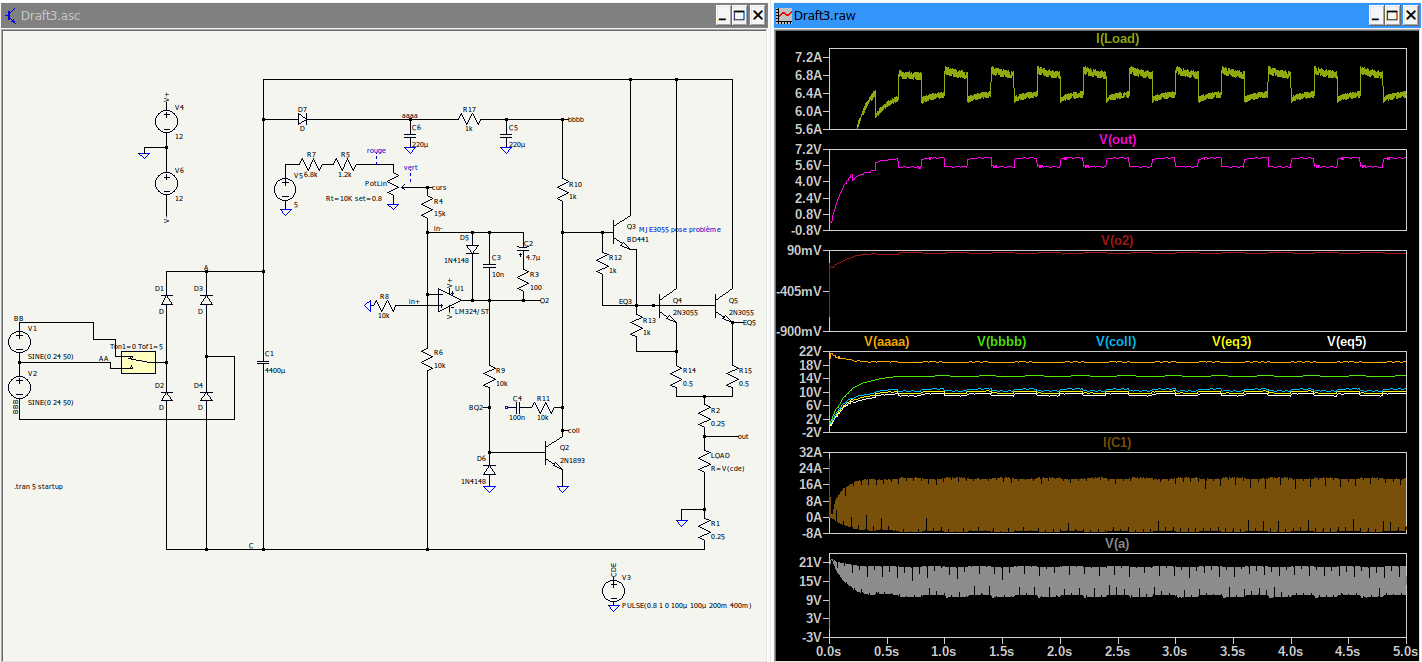
Task: Select the PotLin potentiometer symbol
Action: tap(393, 185)
